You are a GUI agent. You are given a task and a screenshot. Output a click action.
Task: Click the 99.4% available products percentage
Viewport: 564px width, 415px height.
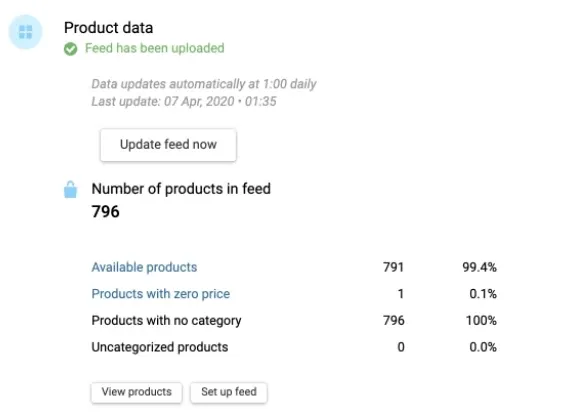479,267
